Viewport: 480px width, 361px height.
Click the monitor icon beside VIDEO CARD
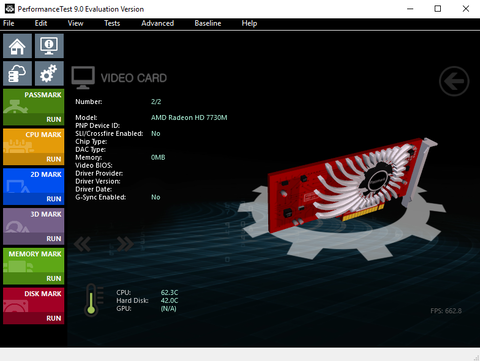[x=83, y=78]
